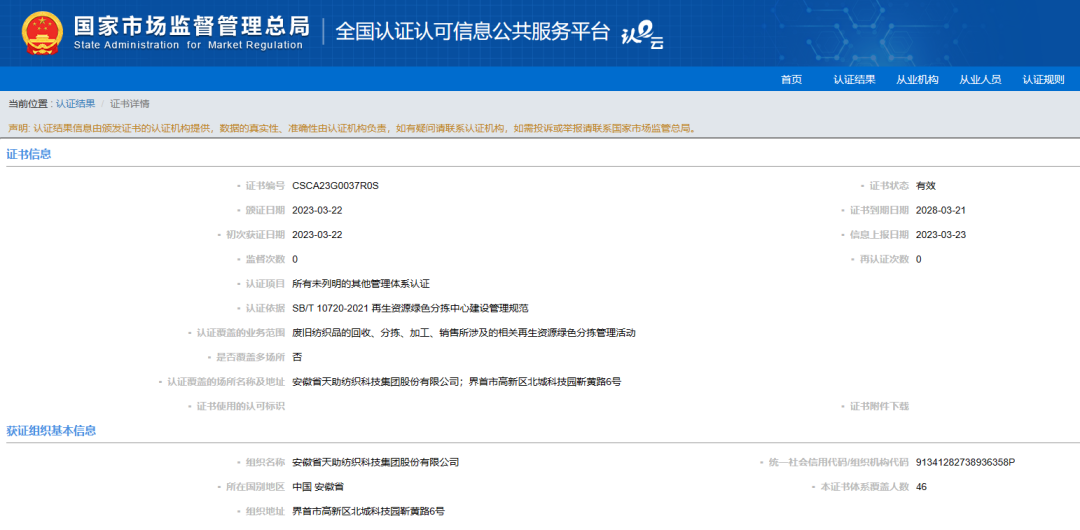Click the 是否覆盖多场所 value 否

click(297, 357)
